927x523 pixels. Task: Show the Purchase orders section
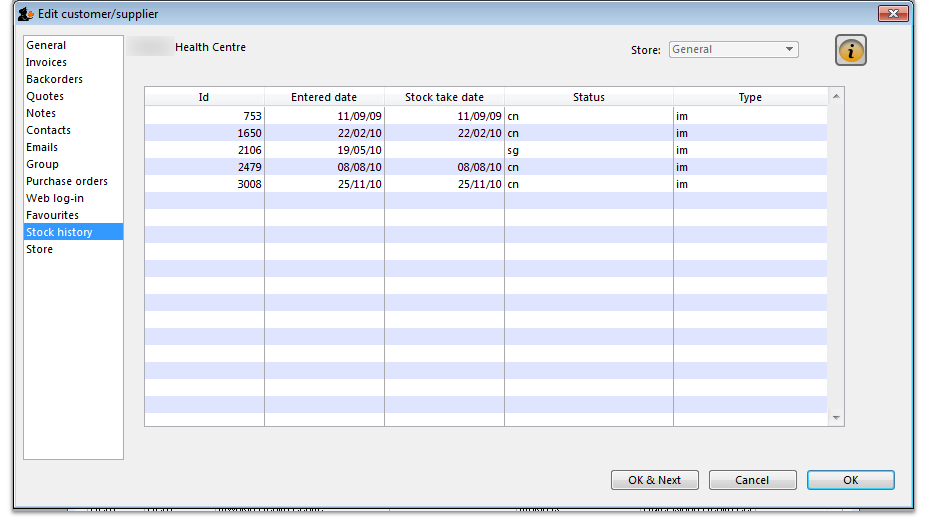pyautogui.click(x=67, y=181)
